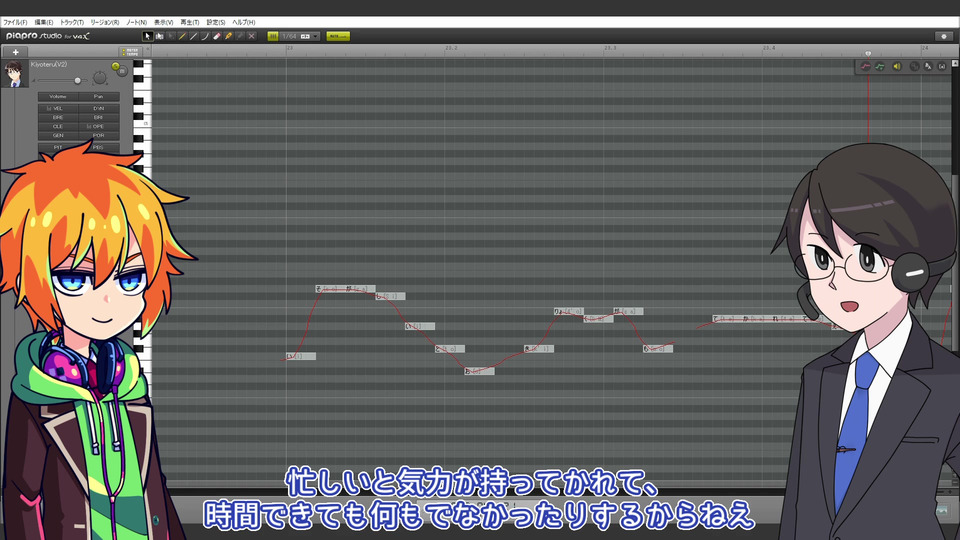
Task: Open the 表示(V) menu
Action: coord(163,22)
